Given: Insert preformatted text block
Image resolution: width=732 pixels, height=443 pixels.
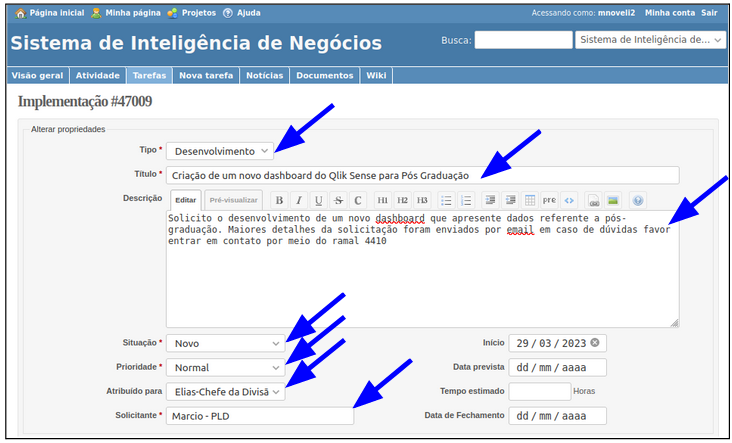Looking at the screenshot, I should [549, 200].
